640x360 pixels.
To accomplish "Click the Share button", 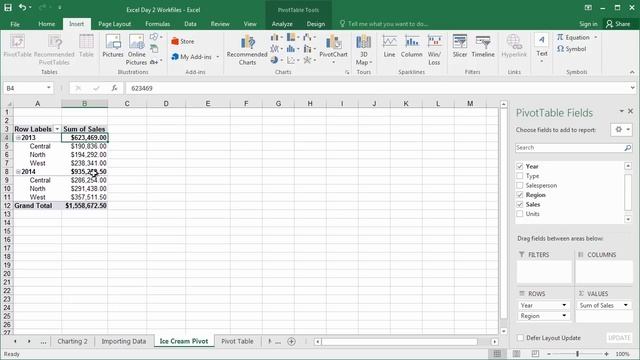I will (x=618, y=24).
